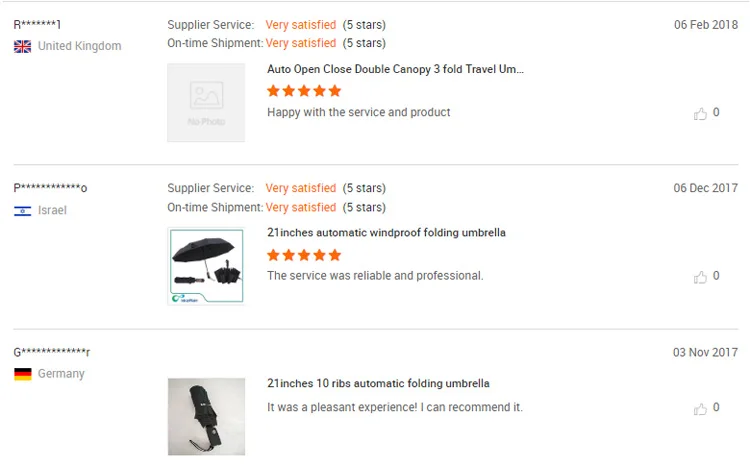
Task: Click the 06 Feb 2018 review date
Action: [705, 25]
